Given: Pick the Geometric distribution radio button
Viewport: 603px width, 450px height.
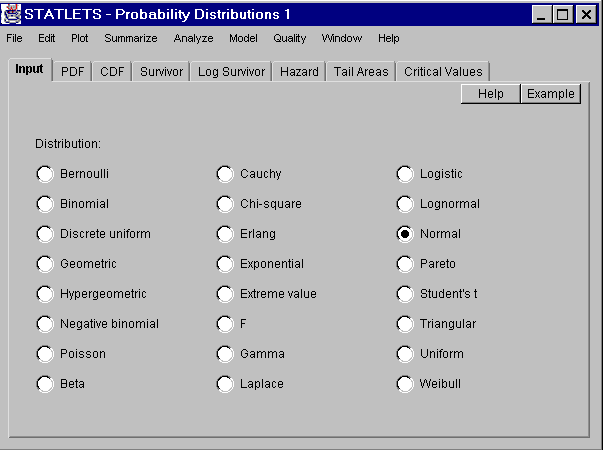Looking at the screenshot, I should (x=45, y=264).
